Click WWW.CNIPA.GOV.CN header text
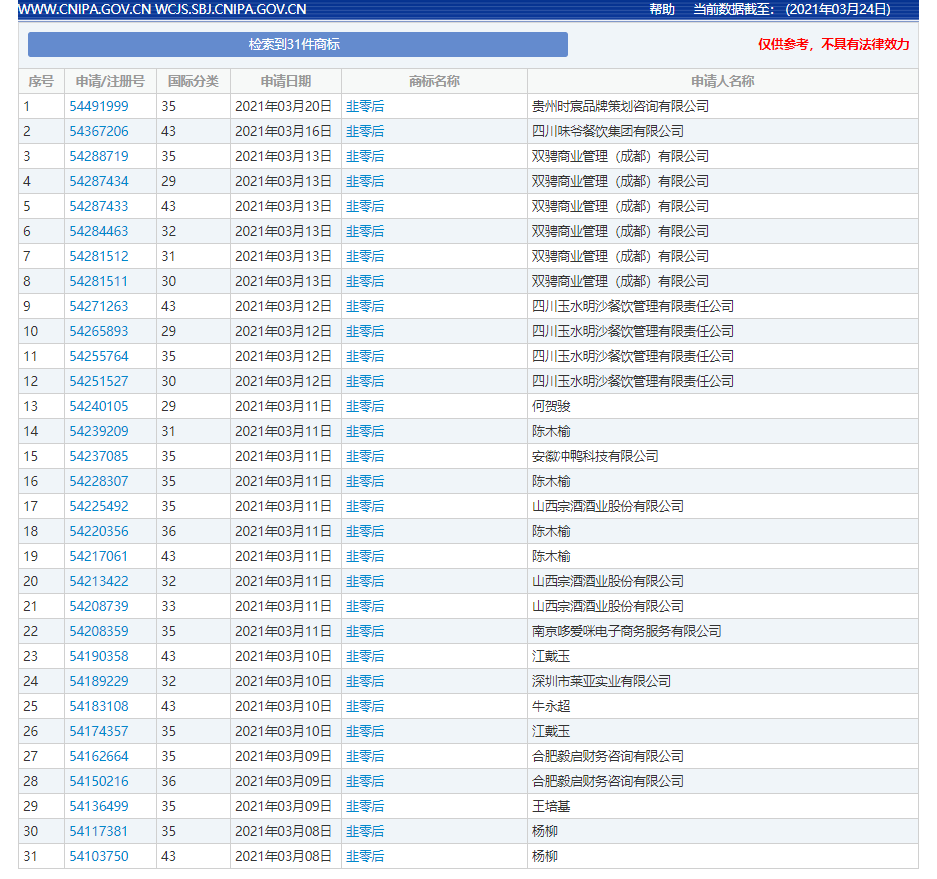 84,10
